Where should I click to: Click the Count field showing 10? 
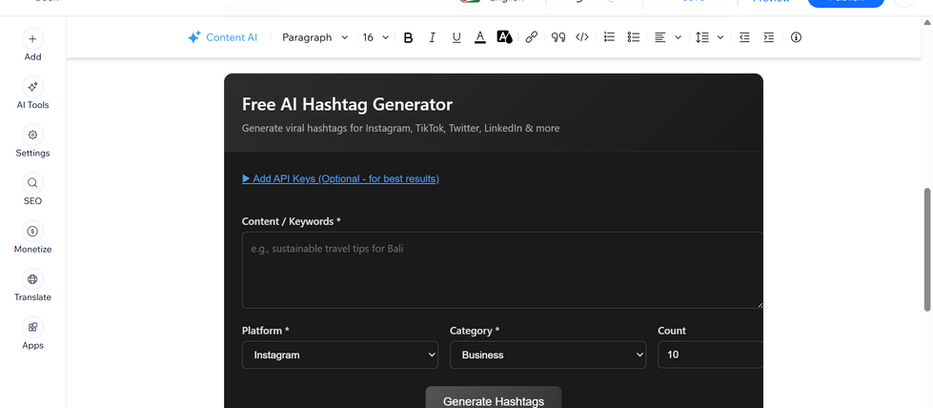point(710,355)
